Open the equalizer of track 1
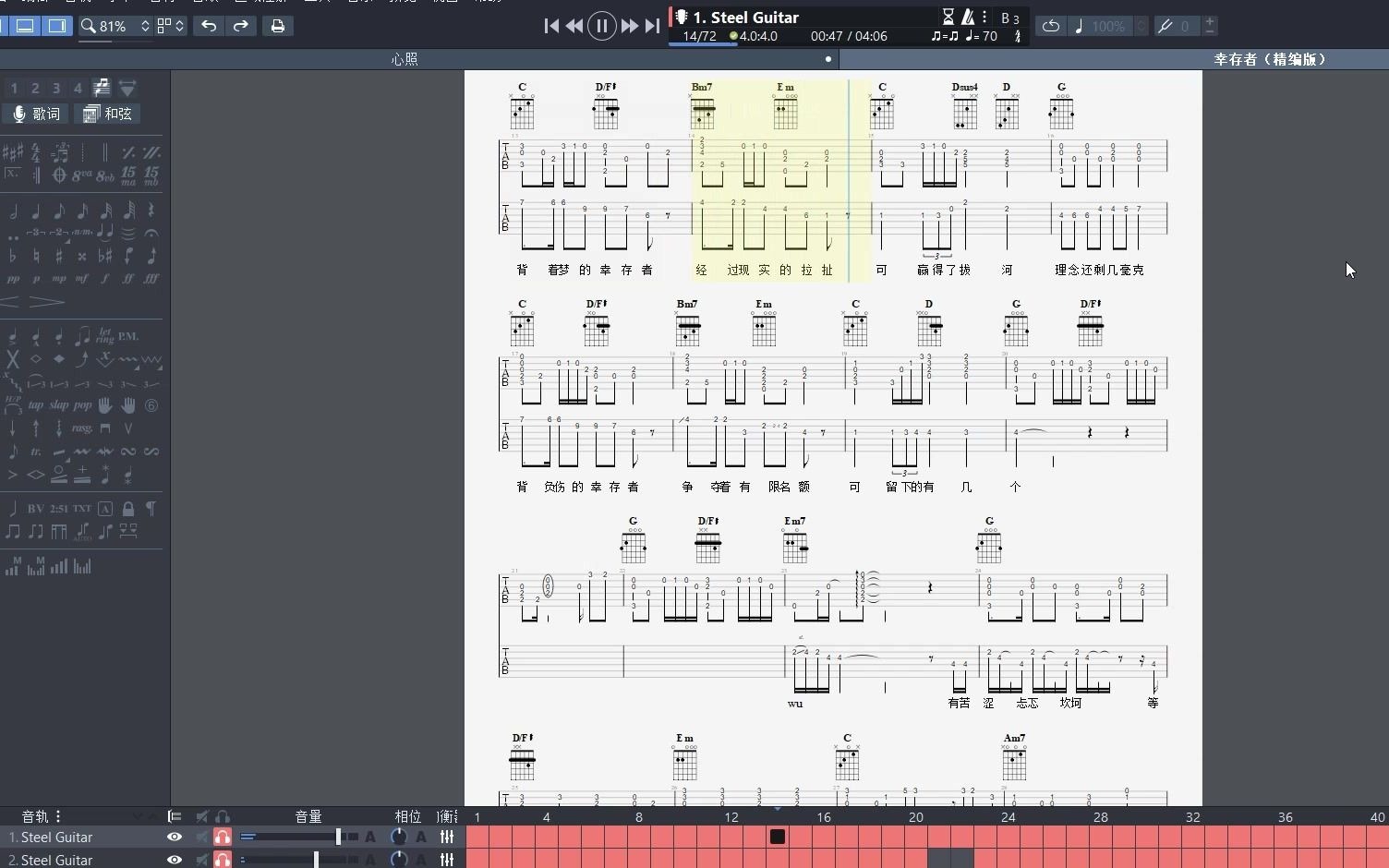This screenshot has height=868, width=1389. pyautogui.click(x=447, y=837)
